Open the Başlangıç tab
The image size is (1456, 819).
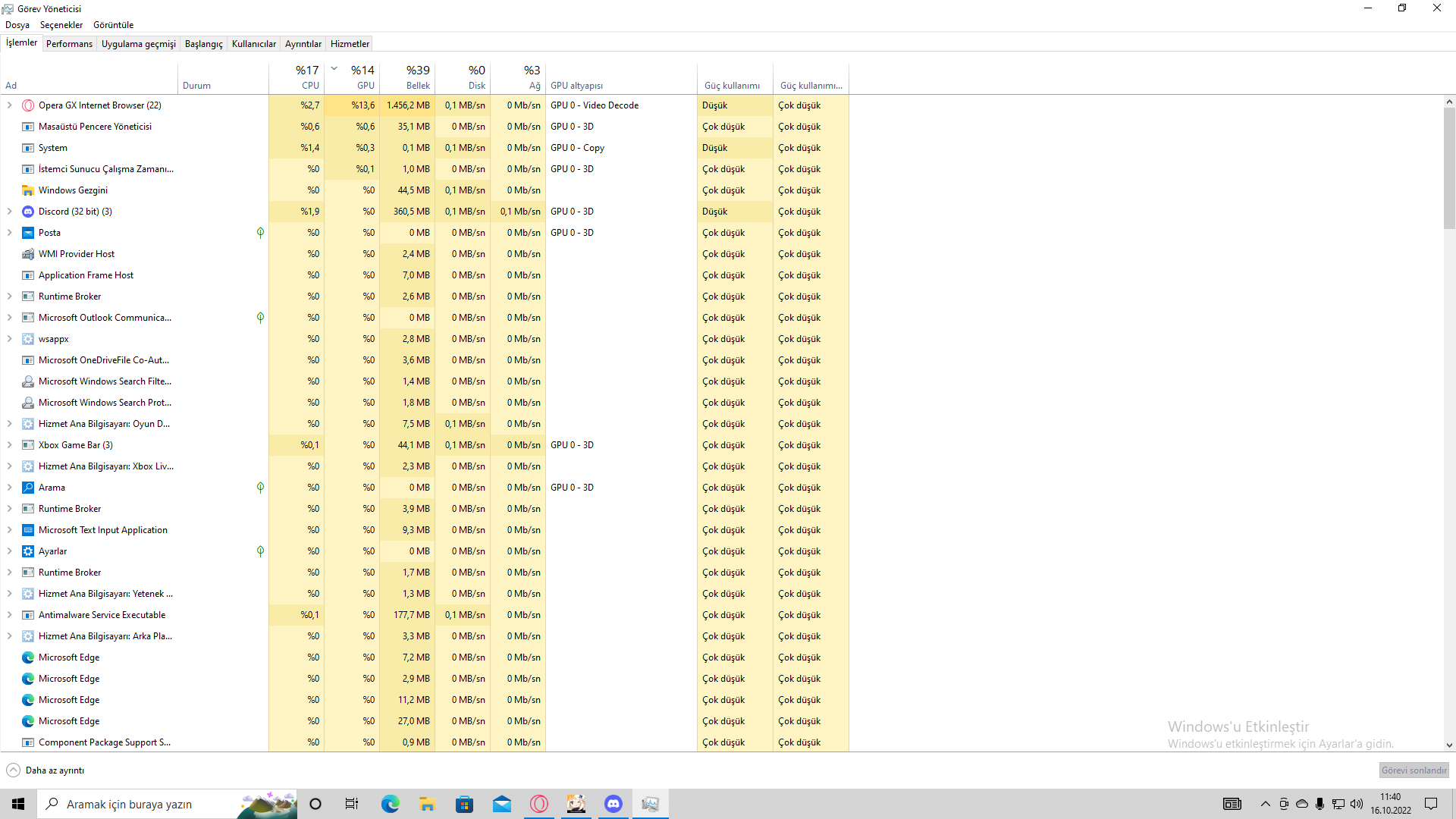point(203,44)
